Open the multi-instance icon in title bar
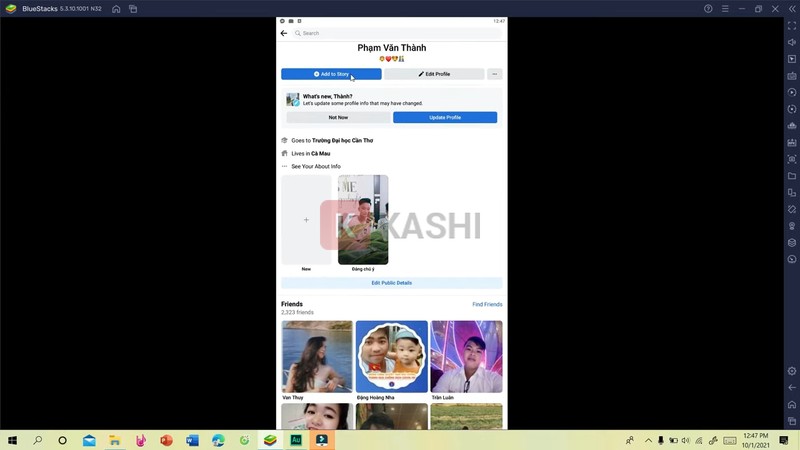The height and width of the screenshot is (450, 800). pyautogui.click(x=134, y=9)
